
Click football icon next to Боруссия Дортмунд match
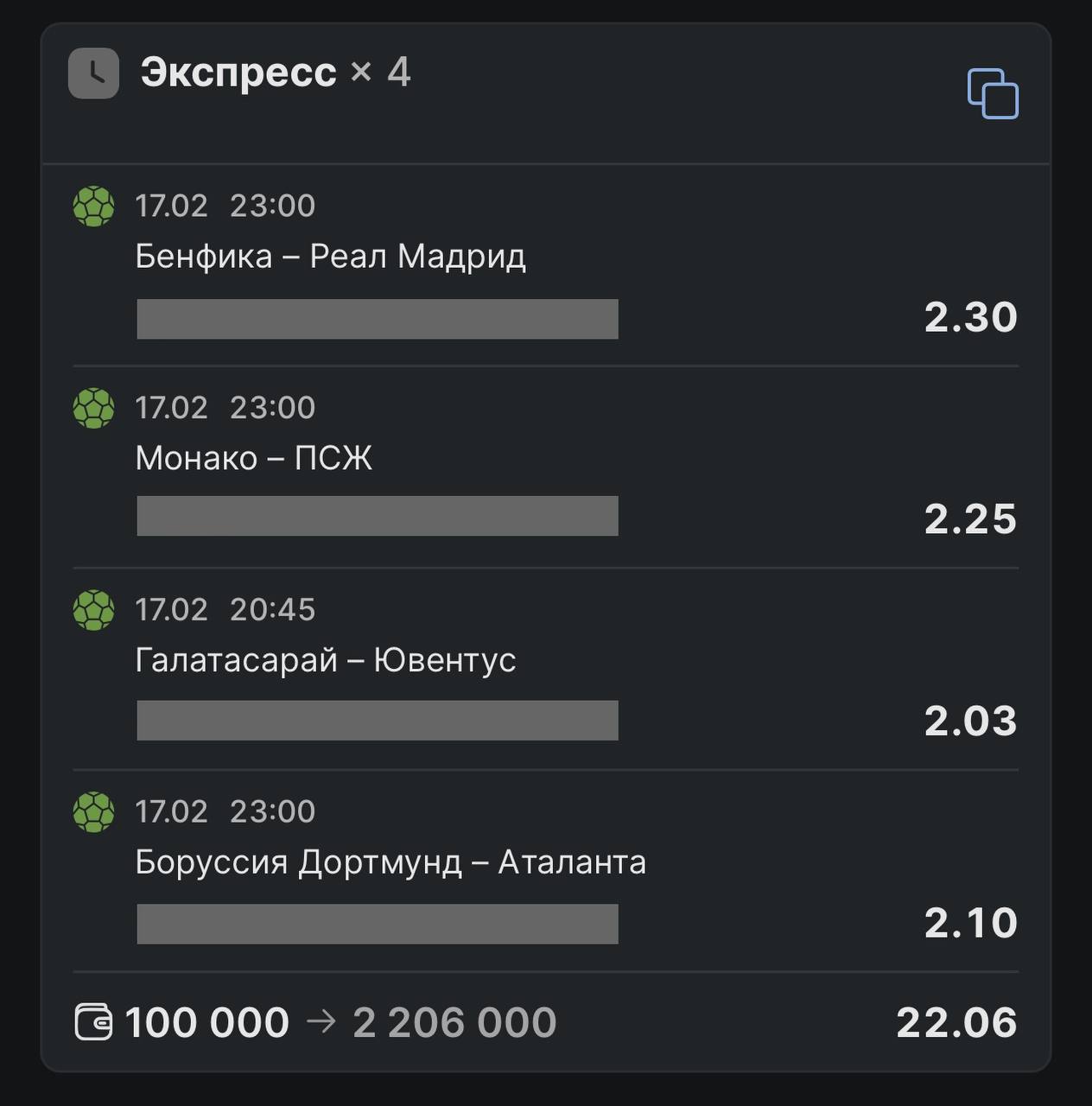(93, 813)
